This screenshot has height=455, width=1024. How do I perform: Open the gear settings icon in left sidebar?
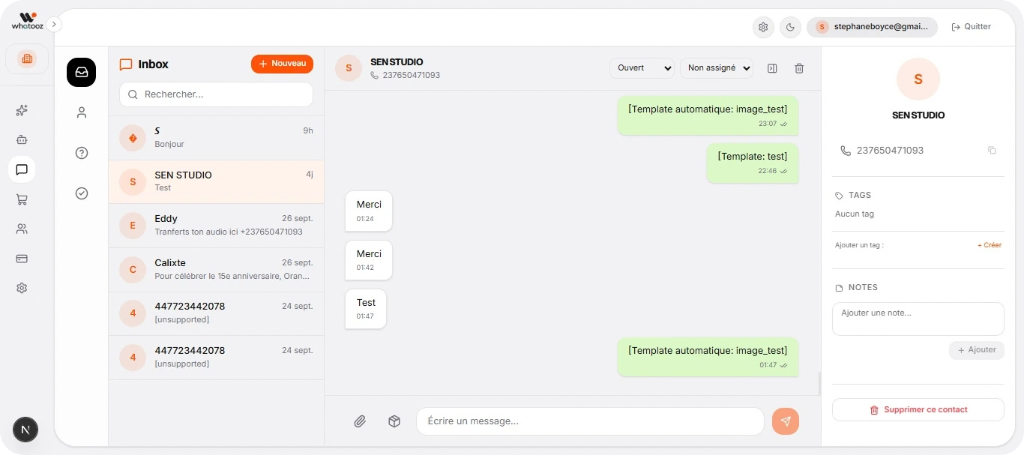(22, 288)
